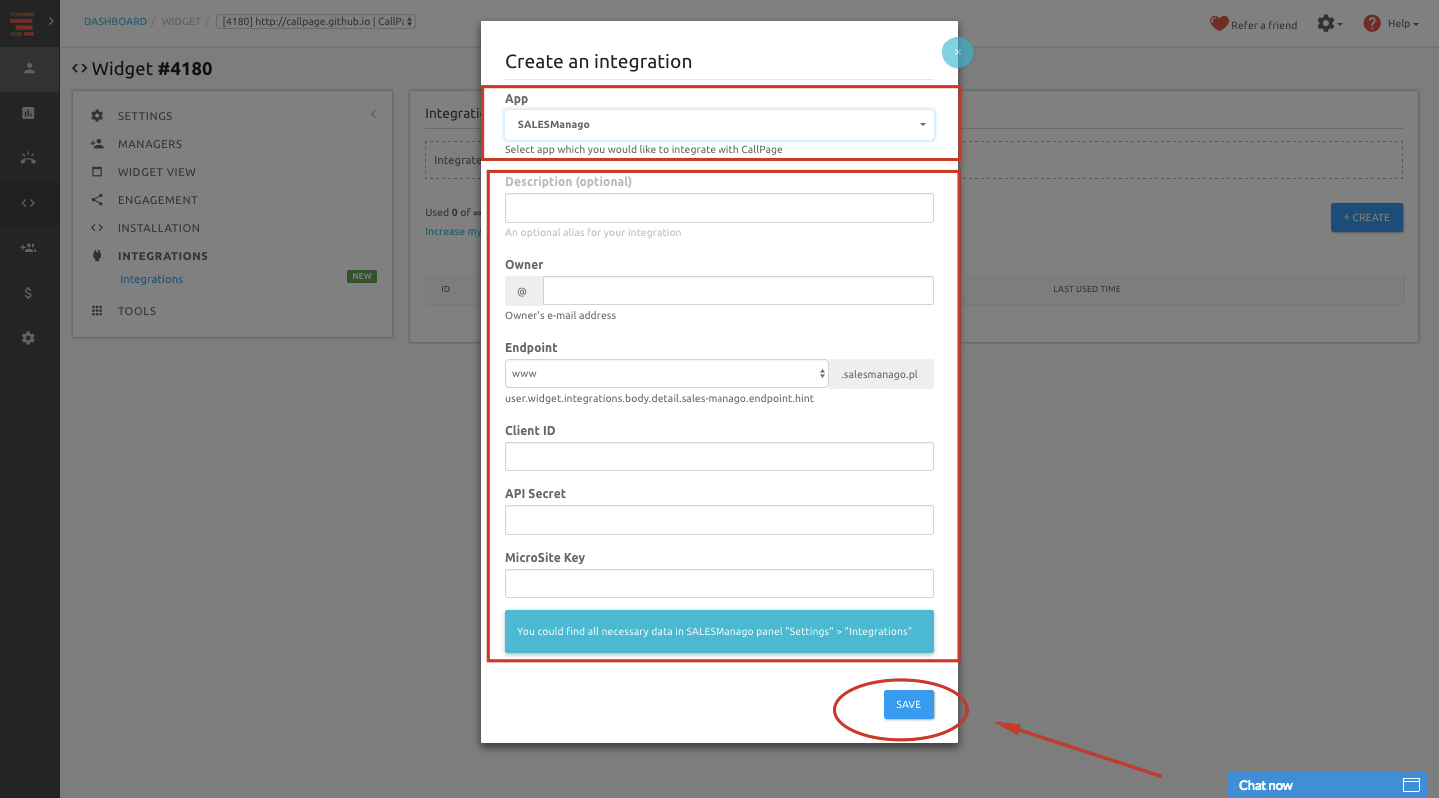Go to DASHBOARD breadcrumb
1439x798 pixels.
[x=115, y=21]
